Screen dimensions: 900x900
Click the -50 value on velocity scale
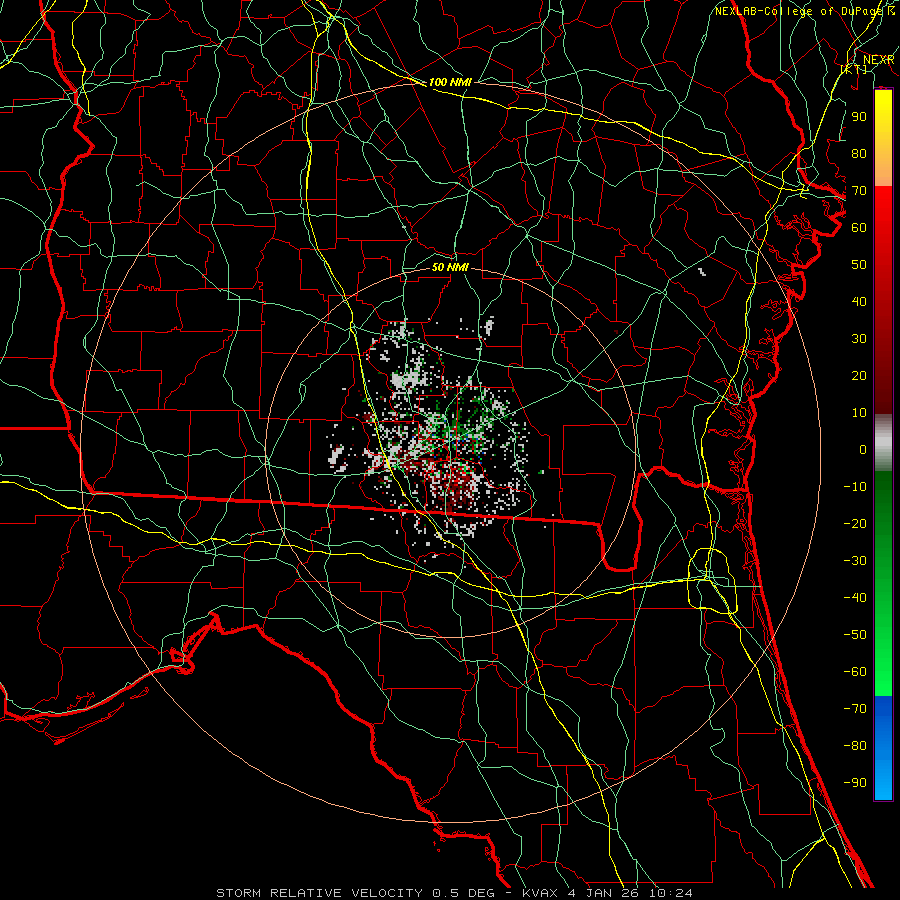pyautogui.click(x=855, y=635)
